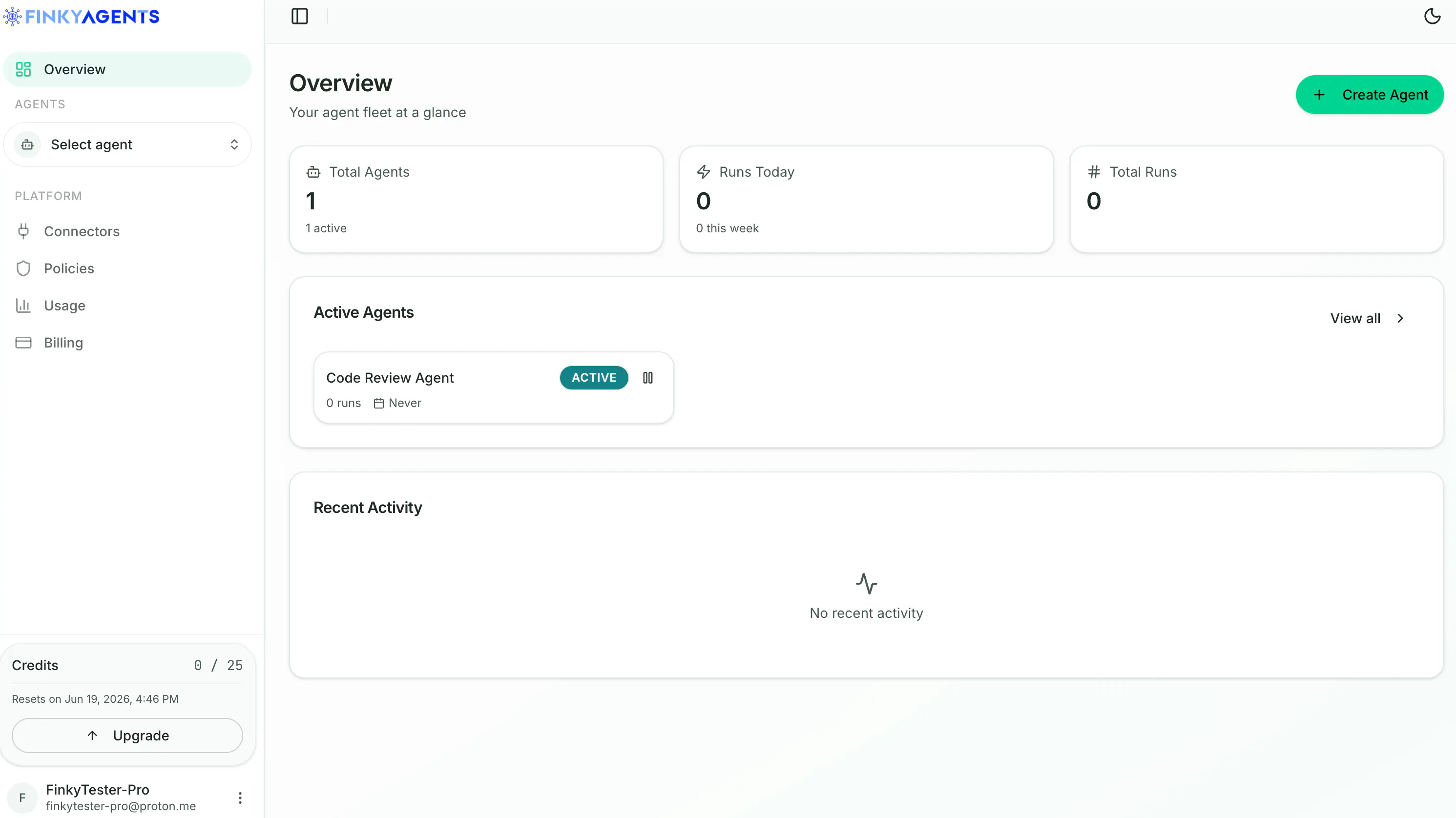
Task: Click the Never last-run text
Action: [405, 403]
